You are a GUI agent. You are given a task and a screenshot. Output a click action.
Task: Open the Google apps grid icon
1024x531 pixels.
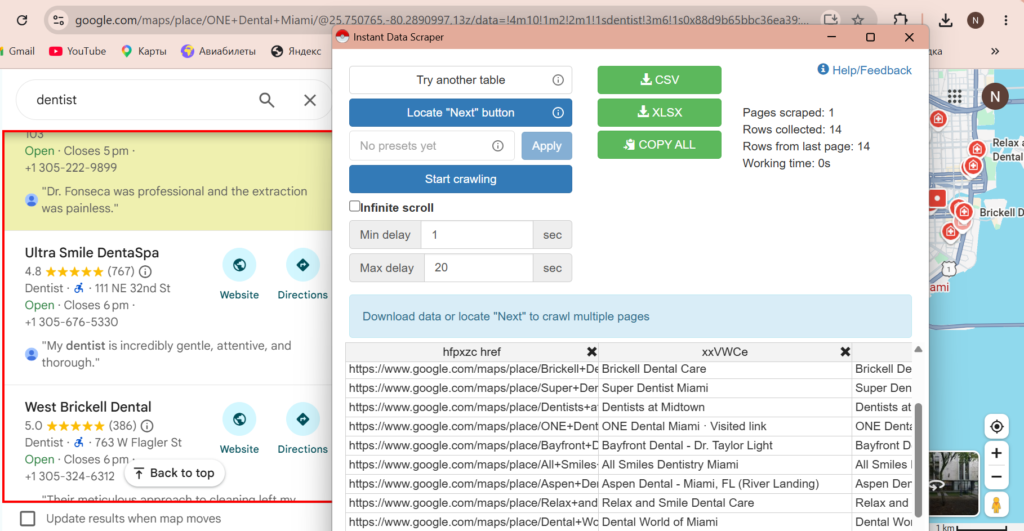click(955, 97)
